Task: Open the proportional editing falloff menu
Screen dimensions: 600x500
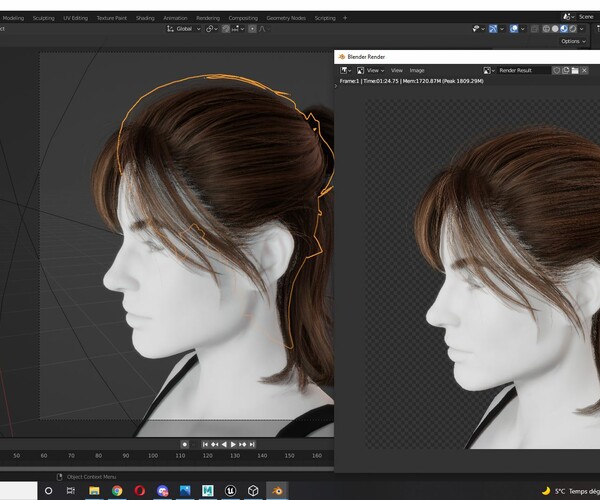Action: [x=264, y=29]
